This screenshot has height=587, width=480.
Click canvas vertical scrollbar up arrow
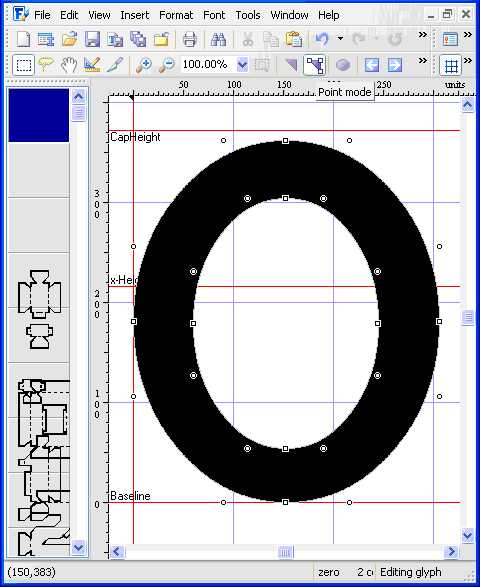pyautogui.click(x=468, y=105)
